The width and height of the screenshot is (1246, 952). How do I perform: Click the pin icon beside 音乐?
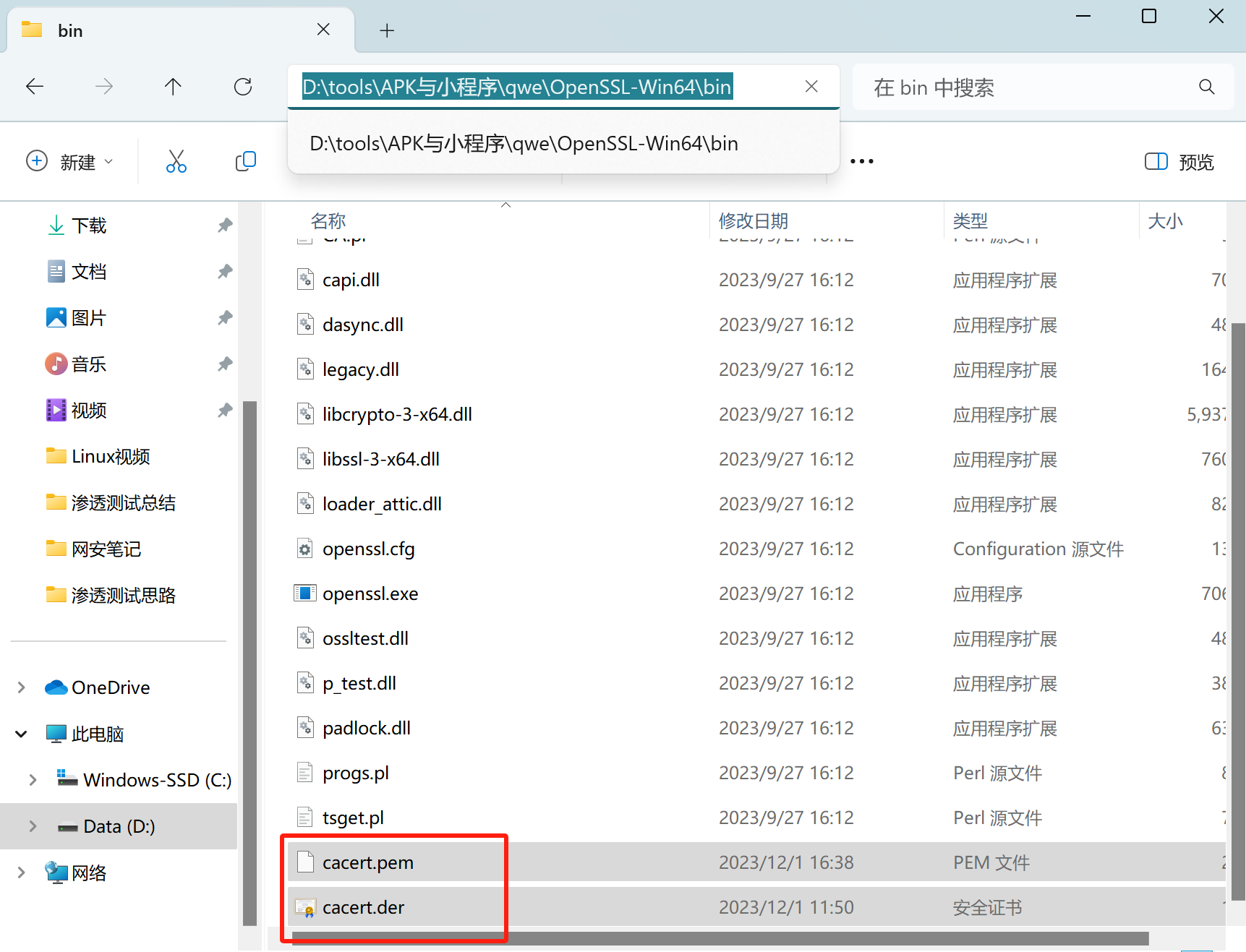225,364
